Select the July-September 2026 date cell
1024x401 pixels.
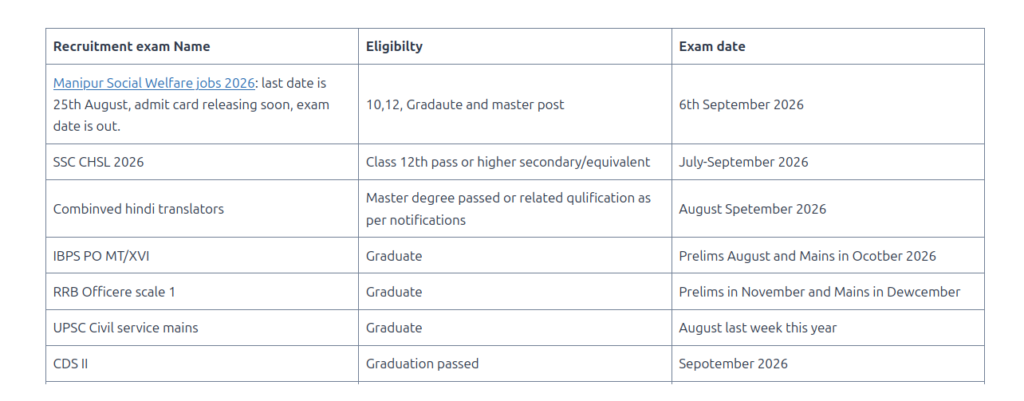tap(827, 162)
